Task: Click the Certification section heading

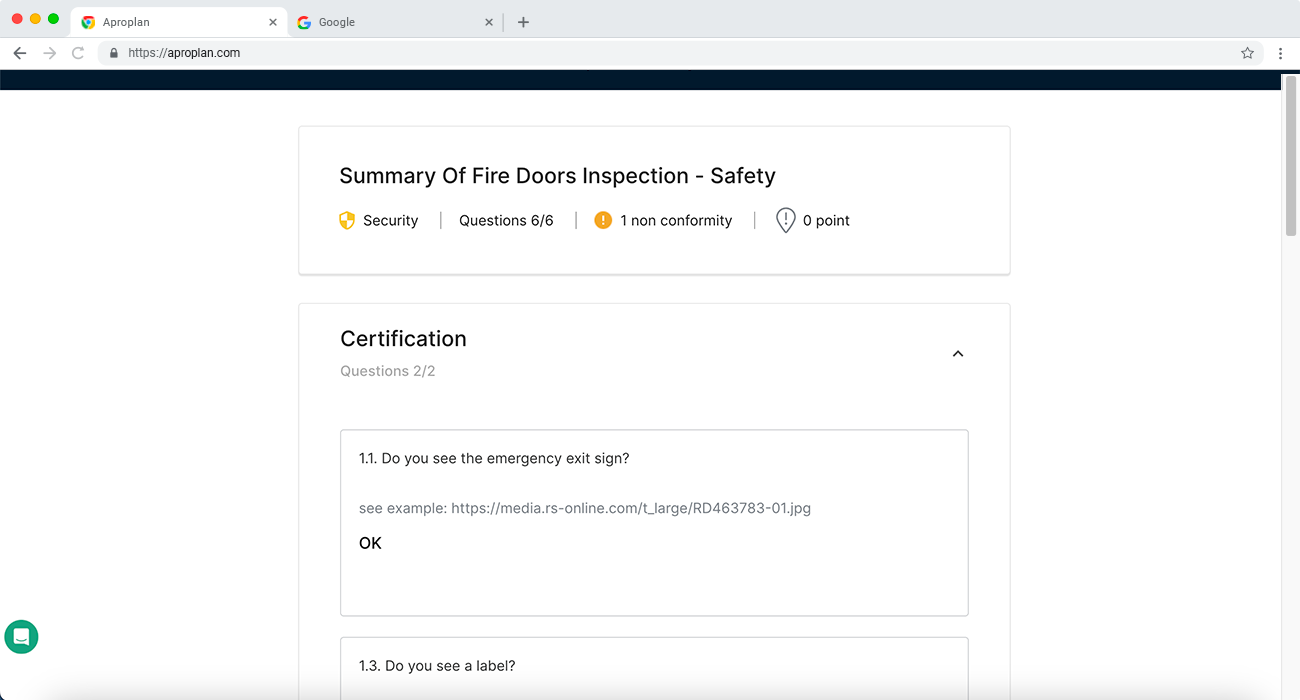Action: 403,339
